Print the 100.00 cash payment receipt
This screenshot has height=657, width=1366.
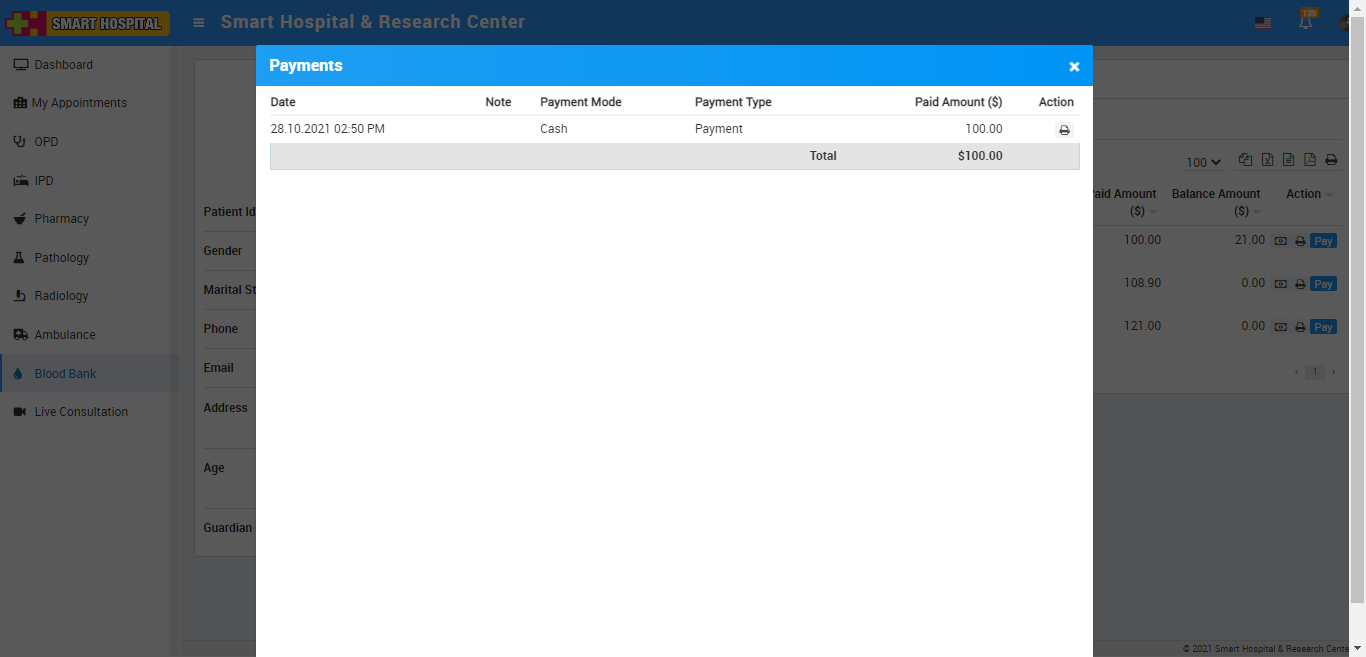tap(1064, 130)
